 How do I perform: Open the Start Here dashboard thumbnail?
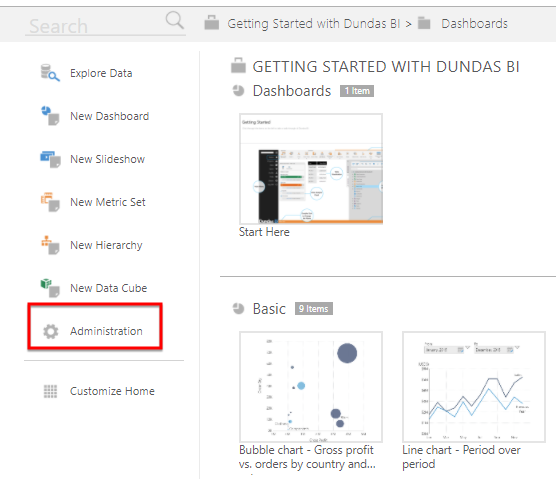(x=311, y=169)
